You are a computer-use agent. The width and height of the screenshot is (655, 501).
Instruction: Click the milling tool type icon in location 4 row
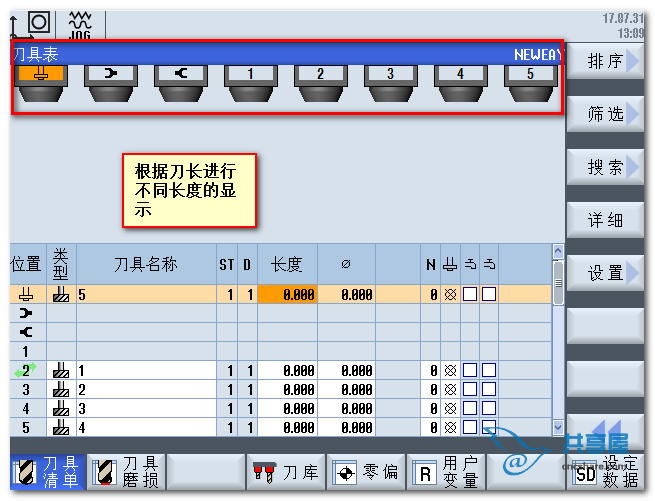pos(61,408)
